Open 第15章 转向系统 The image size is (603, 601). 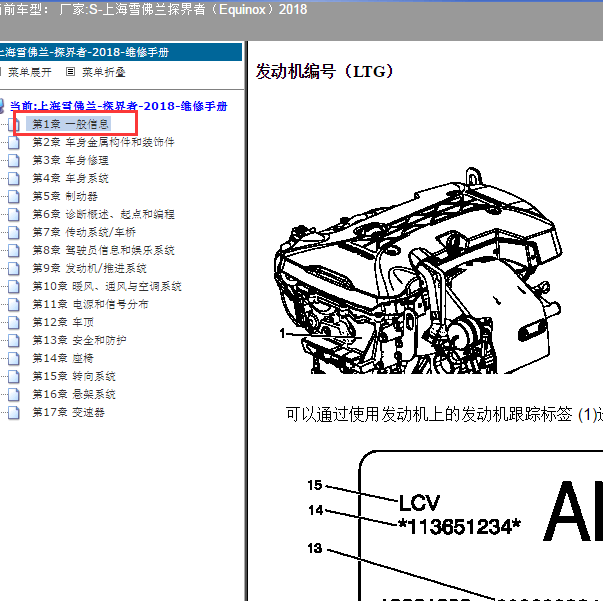coord(74,376)
